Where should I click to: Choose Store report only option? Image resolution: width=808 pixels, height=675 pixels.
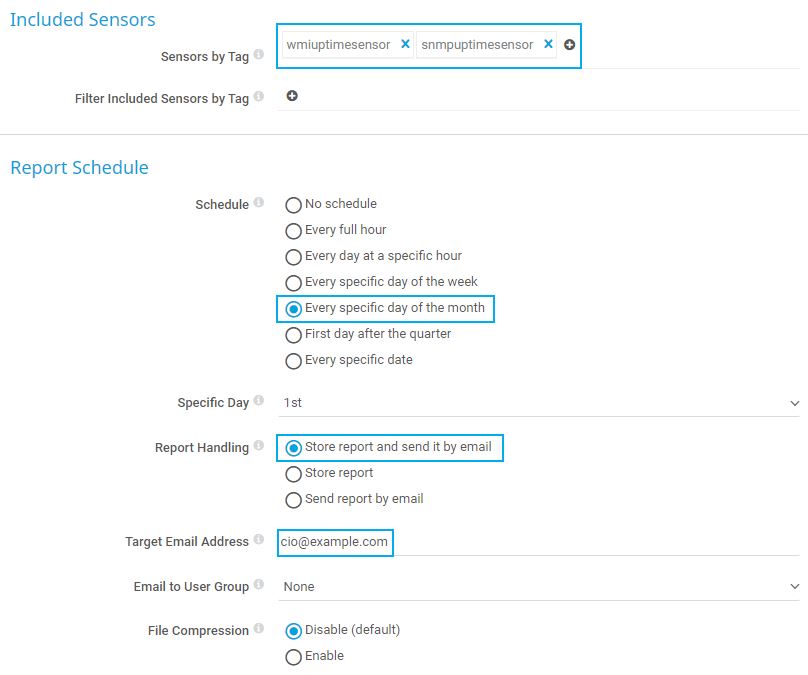[293, 474]
